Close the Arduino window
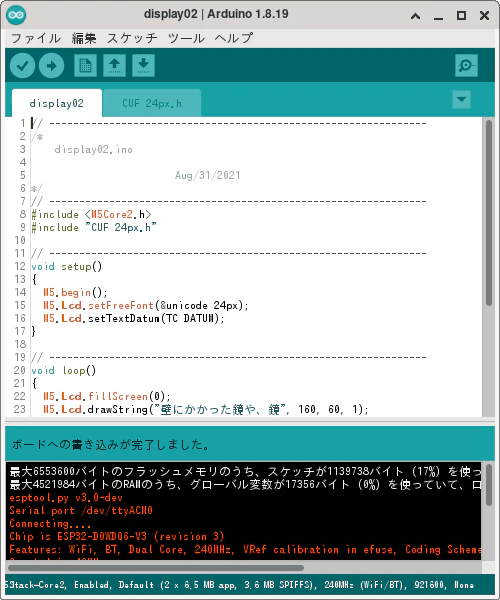Viewport: 500px width, 600px height. [484, 16]
